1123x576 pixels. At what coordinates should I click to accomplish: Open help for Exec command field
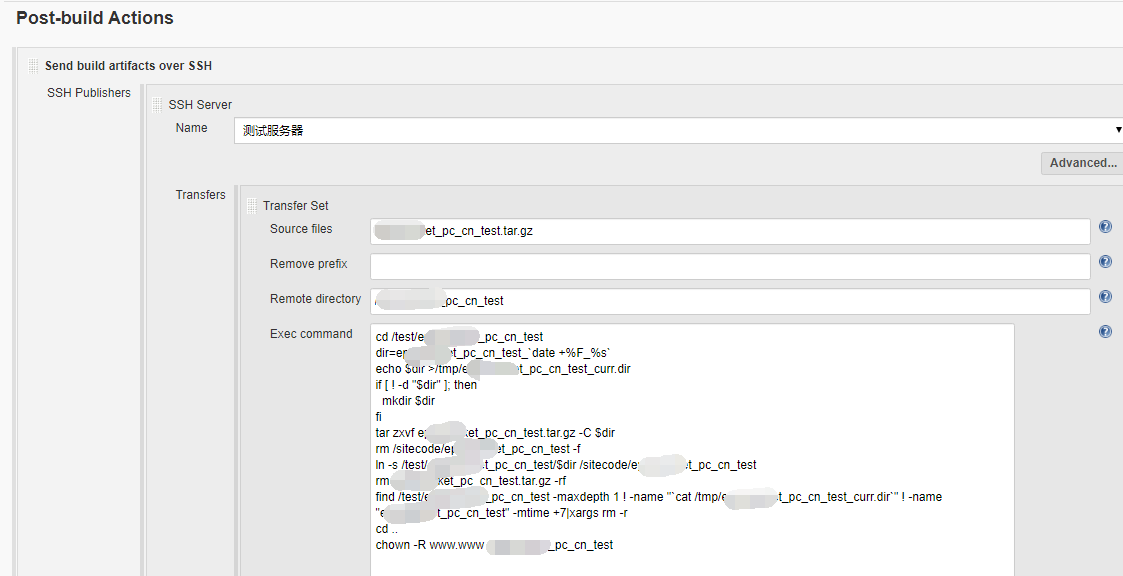[1105, 332]
